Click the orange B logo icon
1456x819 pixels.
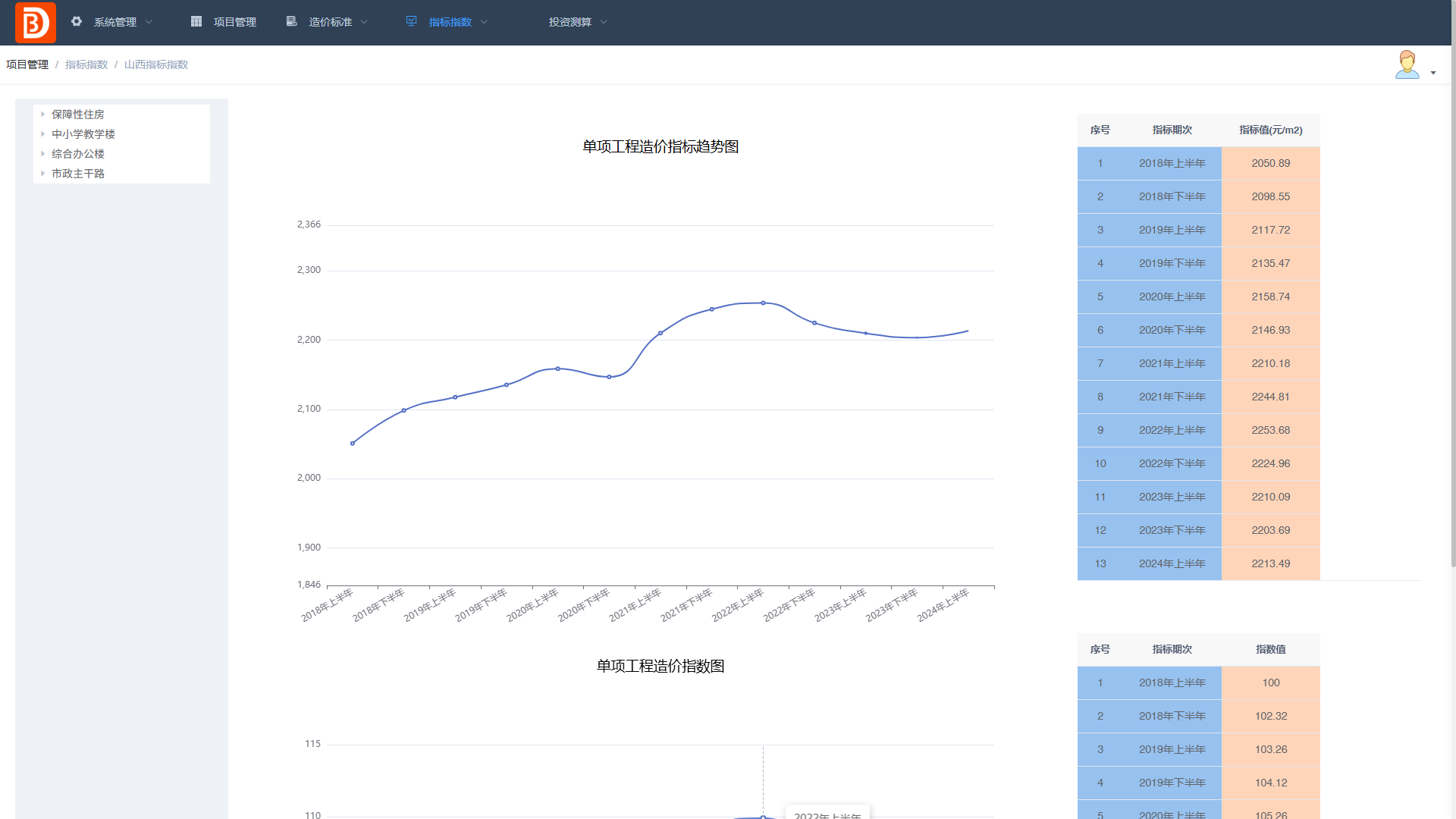[35, 23]
